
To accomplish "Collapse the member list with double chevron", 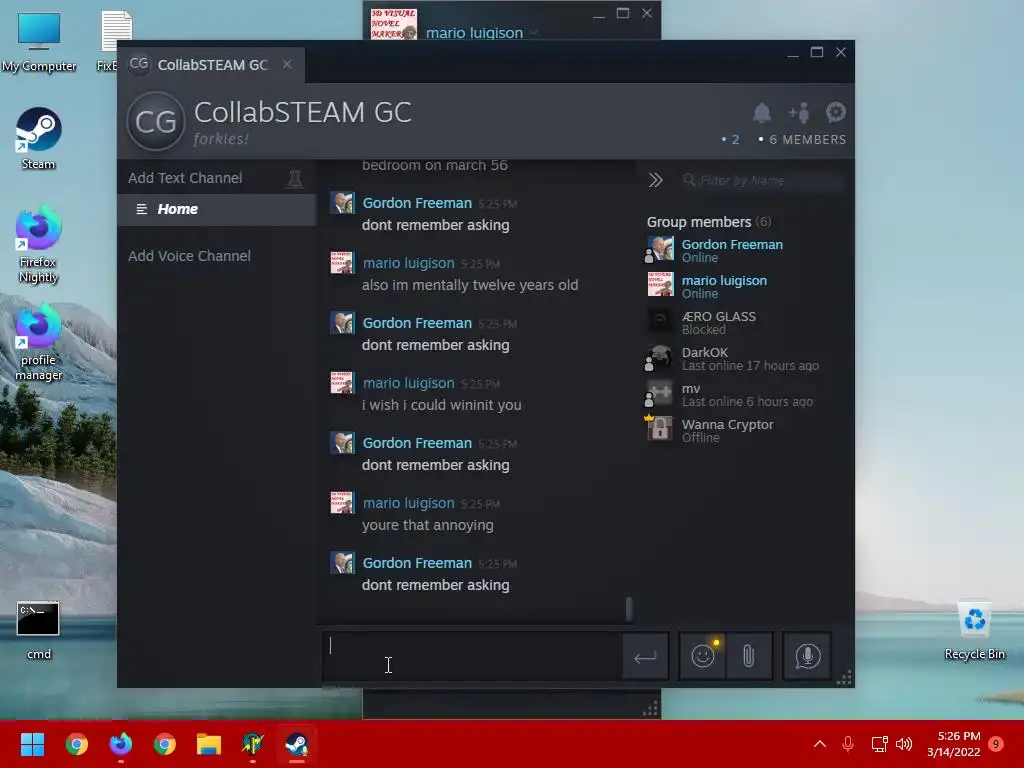I will click(x=656, y=180).
